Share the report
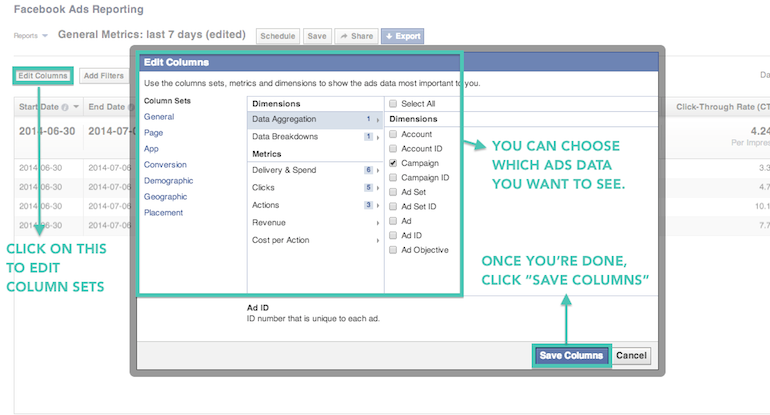Image resolution: width=770 pixels, height=415 pixels. coord(357,36)
